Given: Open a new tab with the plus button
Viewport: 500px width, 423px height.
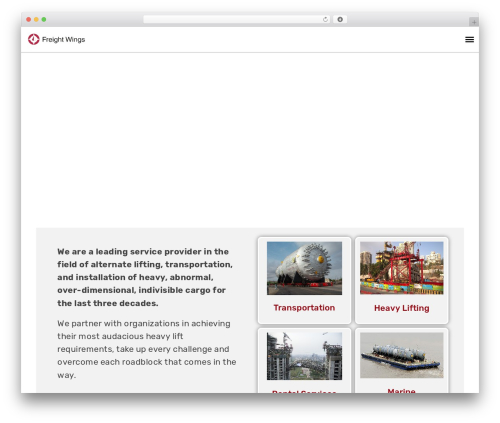Looking at the screenshot, I should [474, 22].
